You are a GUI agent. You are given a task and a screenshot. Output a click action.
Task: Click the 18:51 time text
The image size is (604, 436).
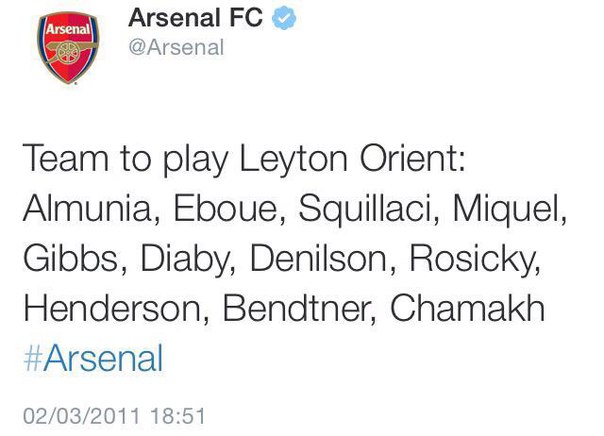178,416
